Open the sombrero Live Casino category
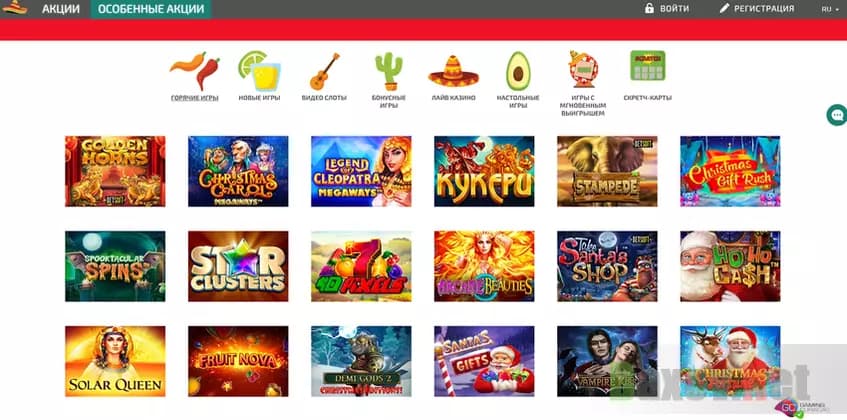 click(x=454, y=71)
